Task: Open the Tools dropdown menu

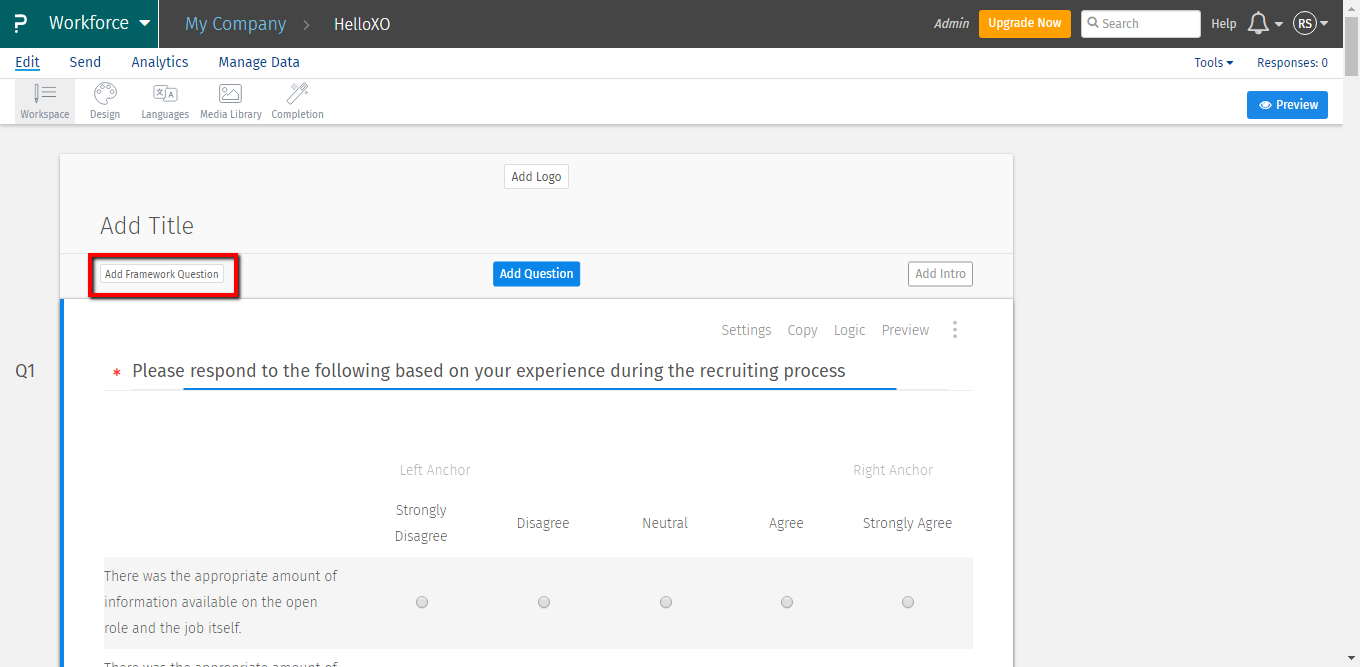Action: [1213, 62]
